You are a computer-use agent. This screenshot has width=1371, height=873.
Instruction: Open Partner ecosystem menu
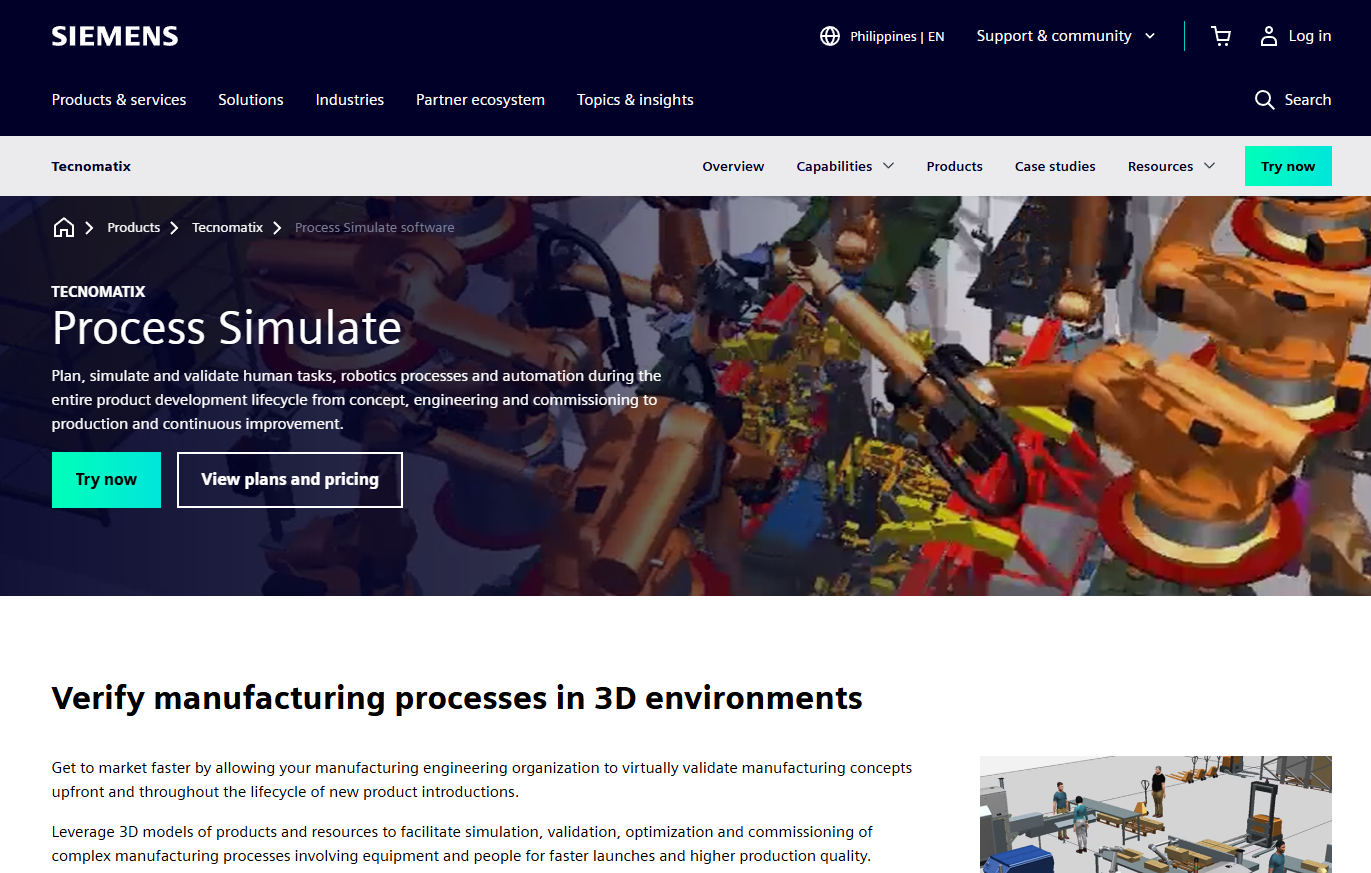[480, 100]
